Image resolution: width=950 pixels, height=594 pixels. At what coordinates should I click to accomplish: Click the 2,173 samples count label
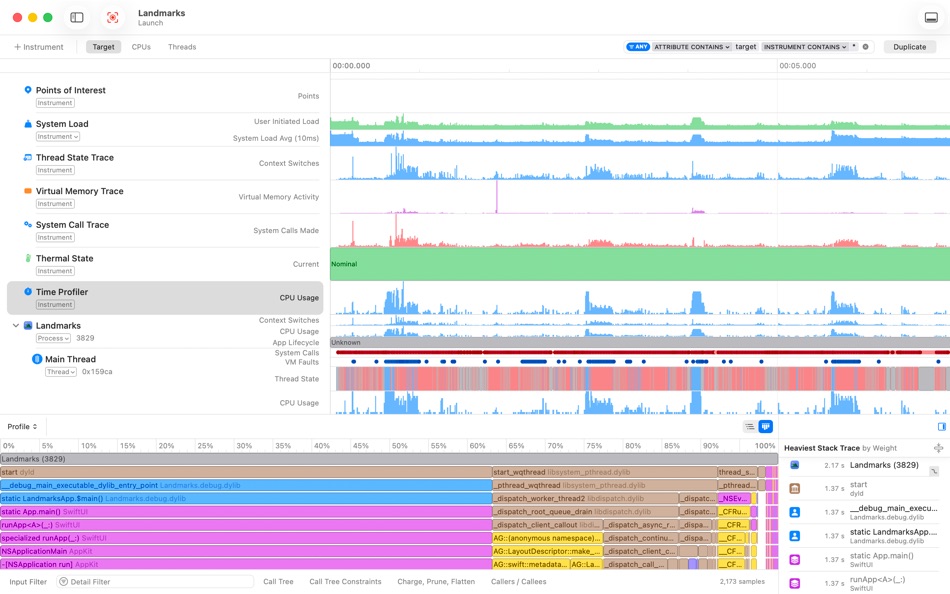[x=742, y=582]
